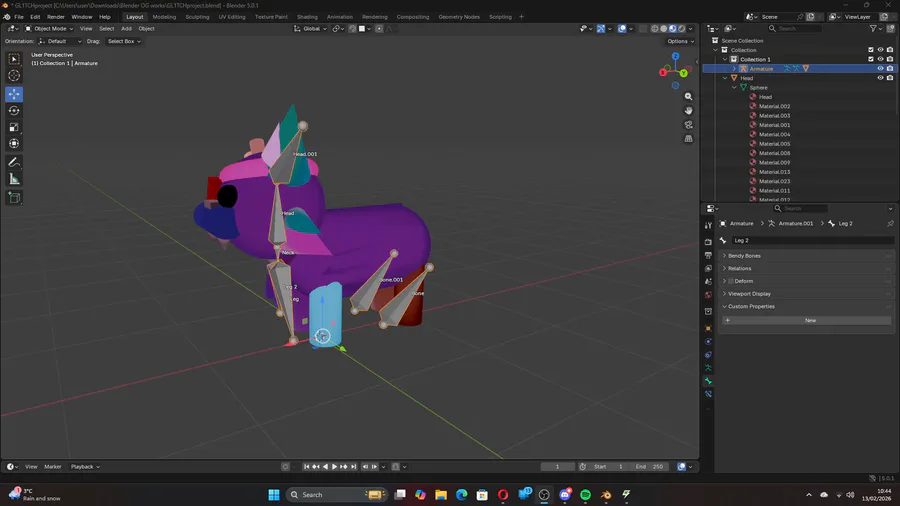Open the Tool properties tab

708,225
